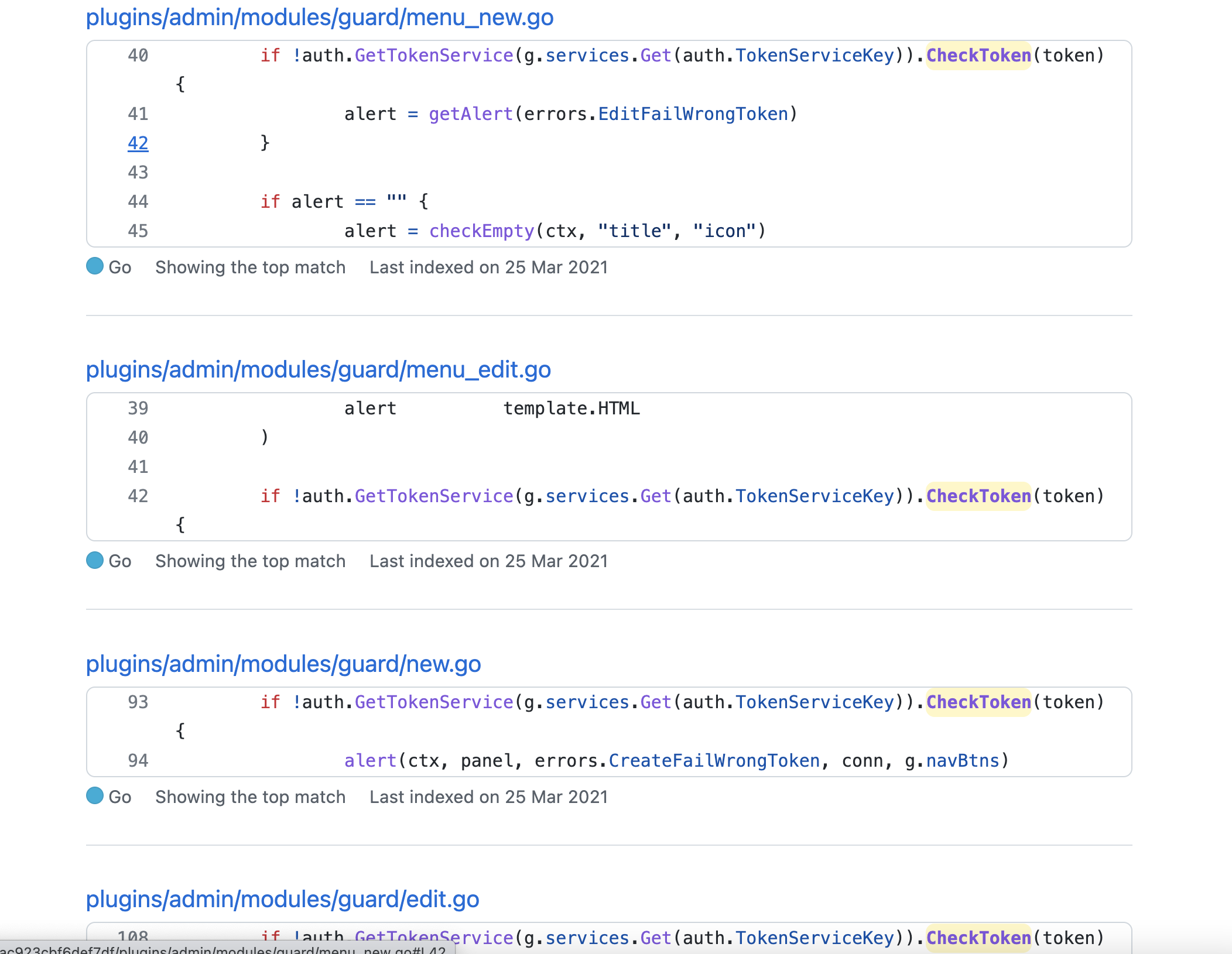
Task: Click line number 42 in menu_new.go
Action: click(x=138, y=143)
